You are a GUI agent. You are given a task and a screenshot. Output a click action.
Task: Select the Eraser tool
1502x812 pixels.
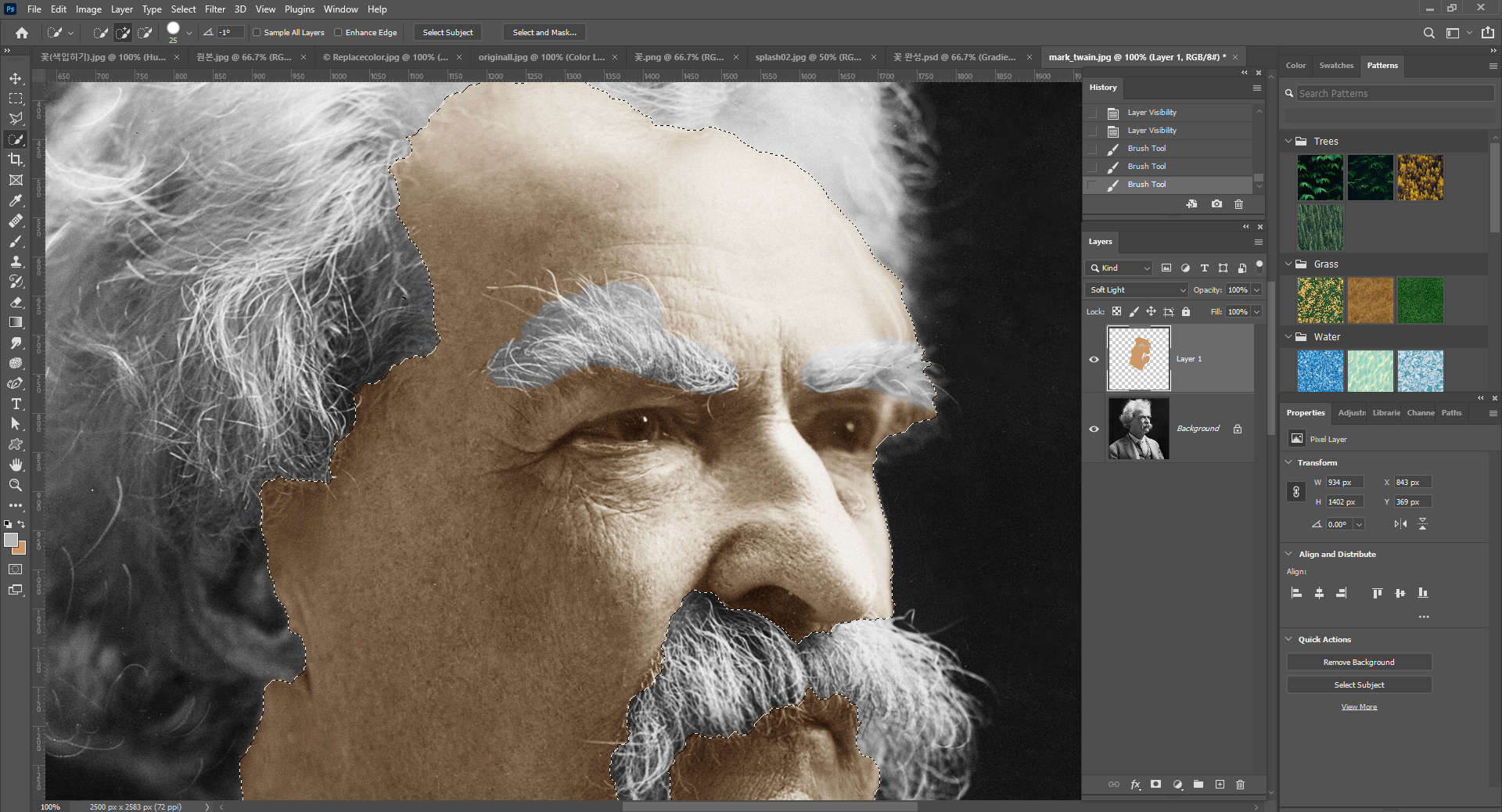pos(16,302)
